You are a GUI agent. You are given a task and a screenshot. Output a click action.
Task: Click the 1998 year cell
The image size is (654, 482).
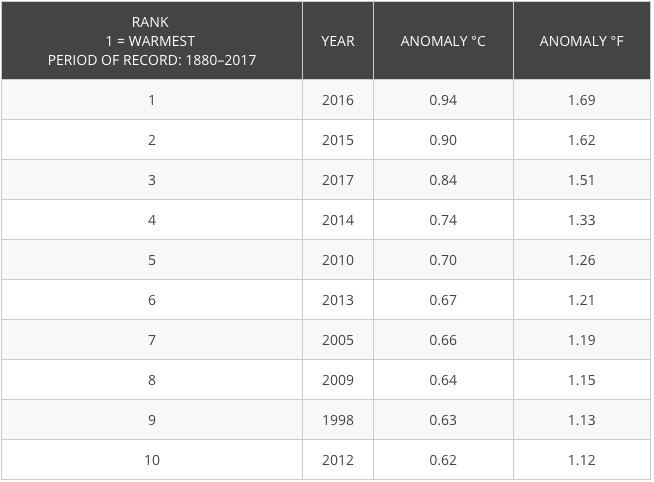(x=338, y=420)
